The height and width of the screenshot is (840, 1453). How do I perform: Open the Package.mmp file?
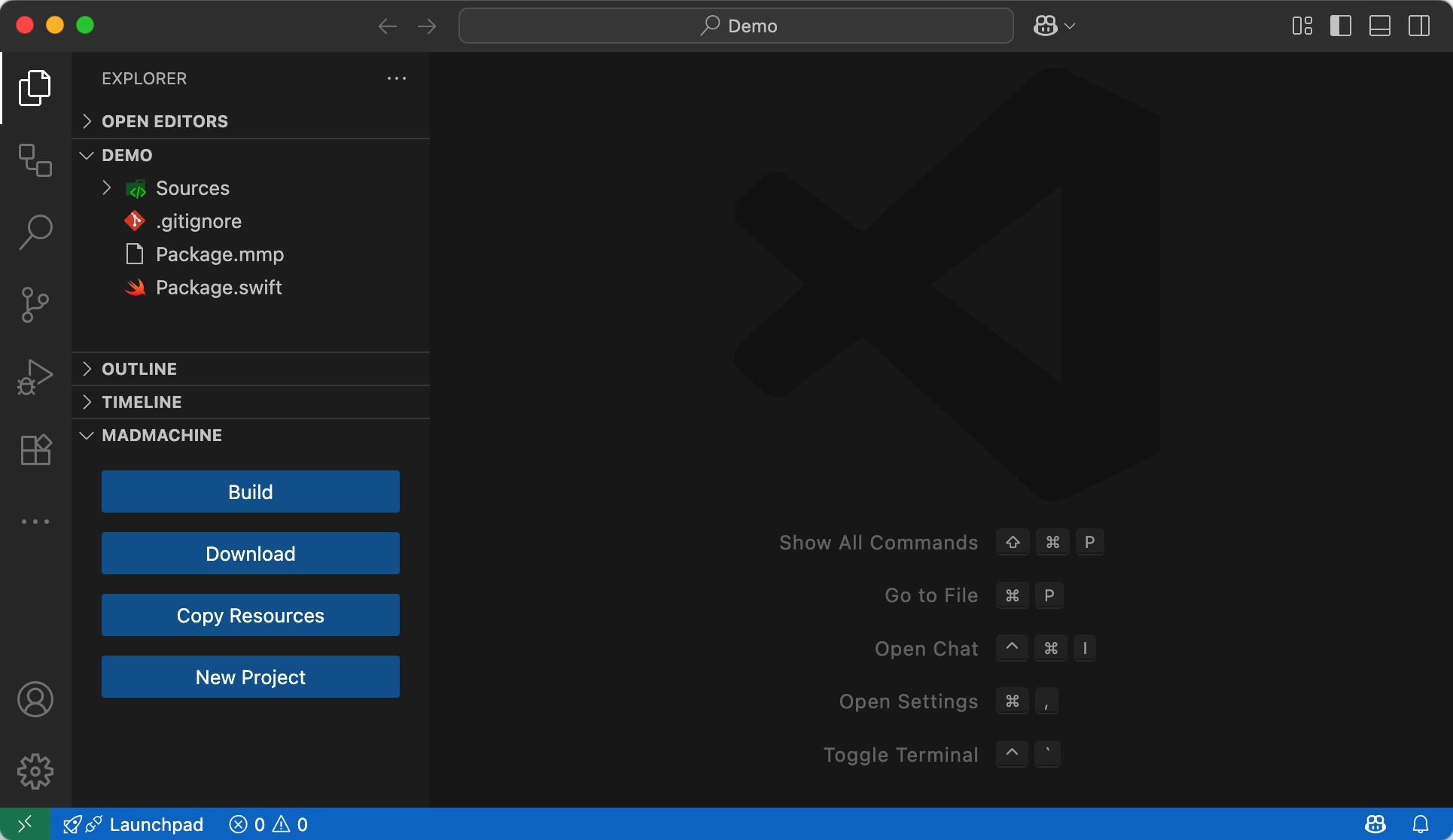[251, 254]
